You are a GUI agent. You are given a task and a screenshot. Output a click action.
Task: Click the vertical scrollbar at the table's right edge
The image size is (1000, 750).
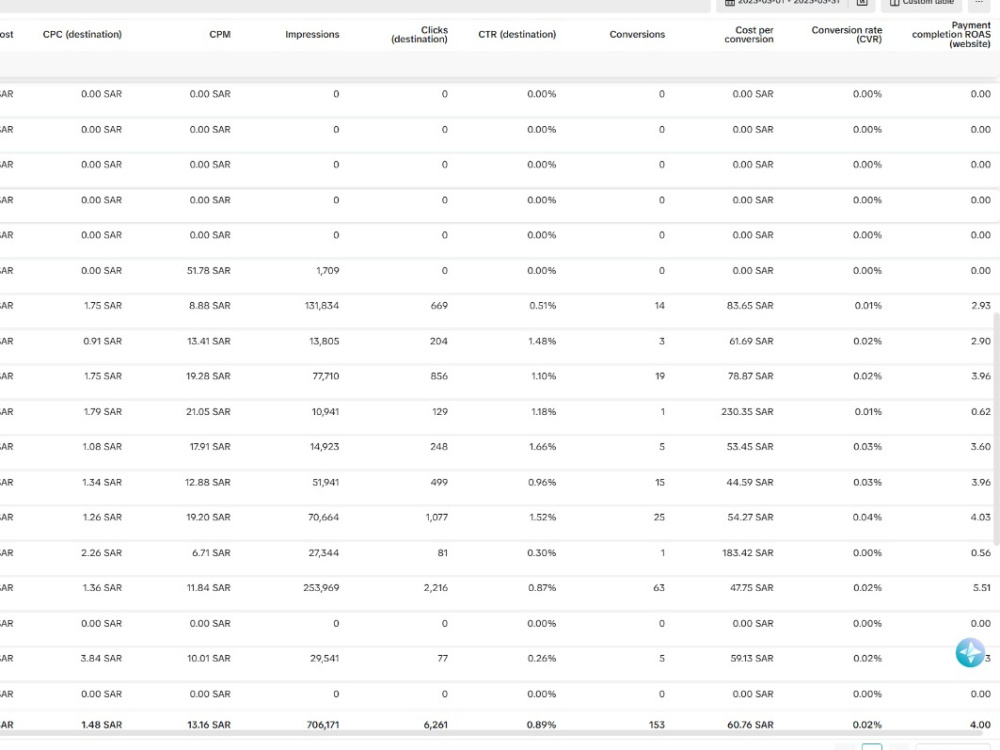996,427
